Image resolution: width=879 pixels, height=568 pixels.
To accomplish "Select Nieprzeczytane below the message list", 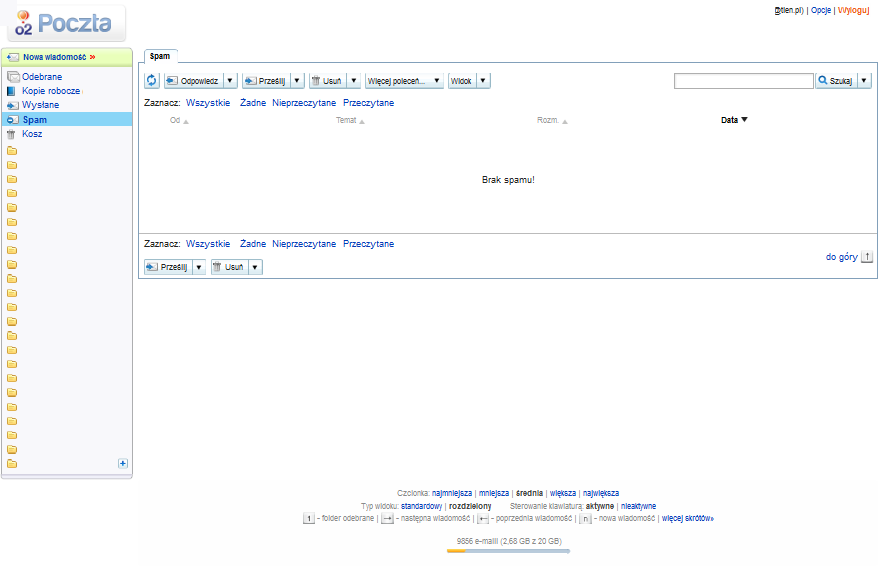I will [x=304, y=244].
